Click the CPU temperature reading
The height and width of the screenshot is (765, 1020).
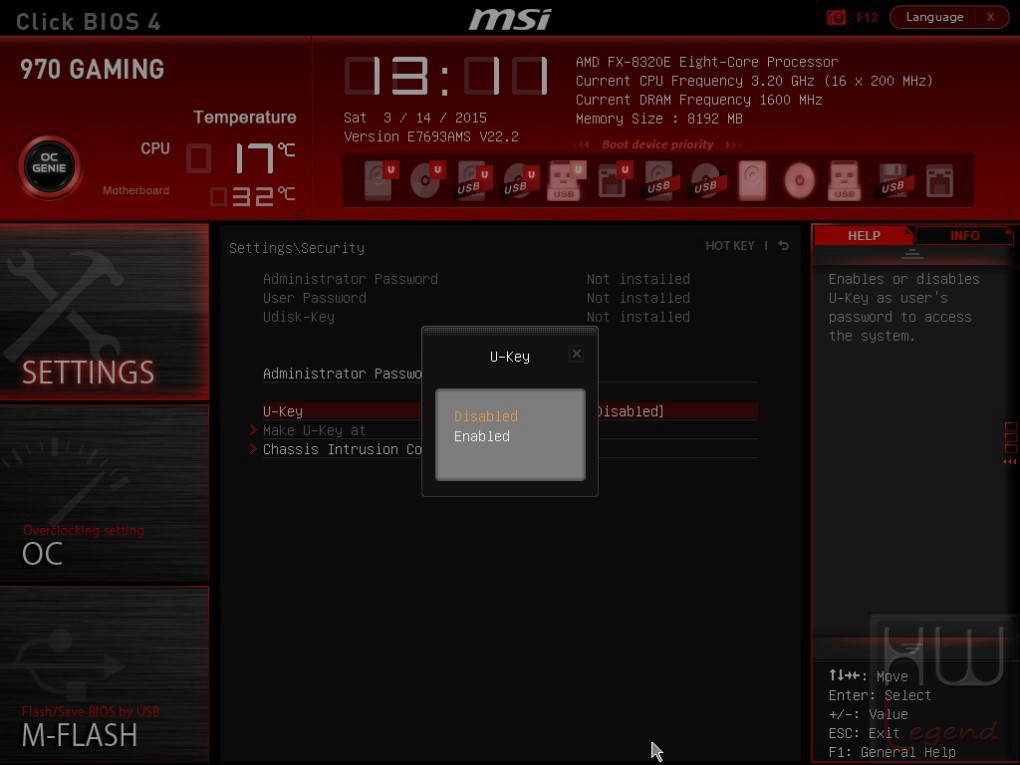point(242,157)
